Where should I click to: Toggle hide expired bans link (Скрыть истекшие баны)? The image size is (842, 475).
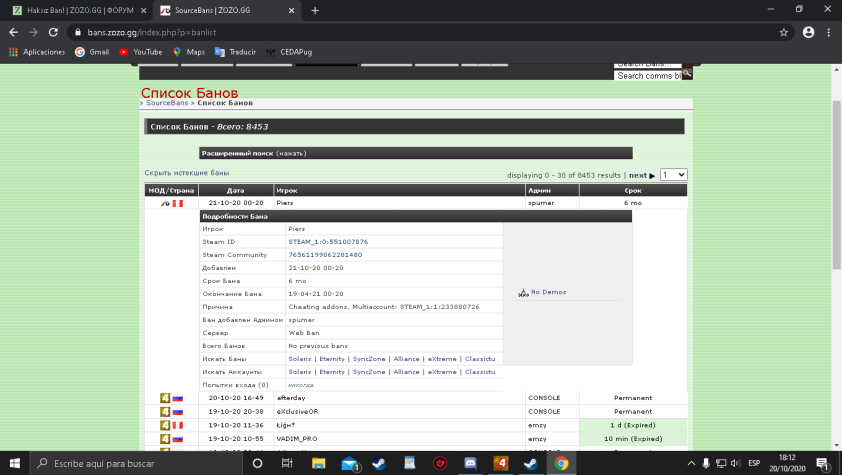pyautogui.click(x=186, y=173)
